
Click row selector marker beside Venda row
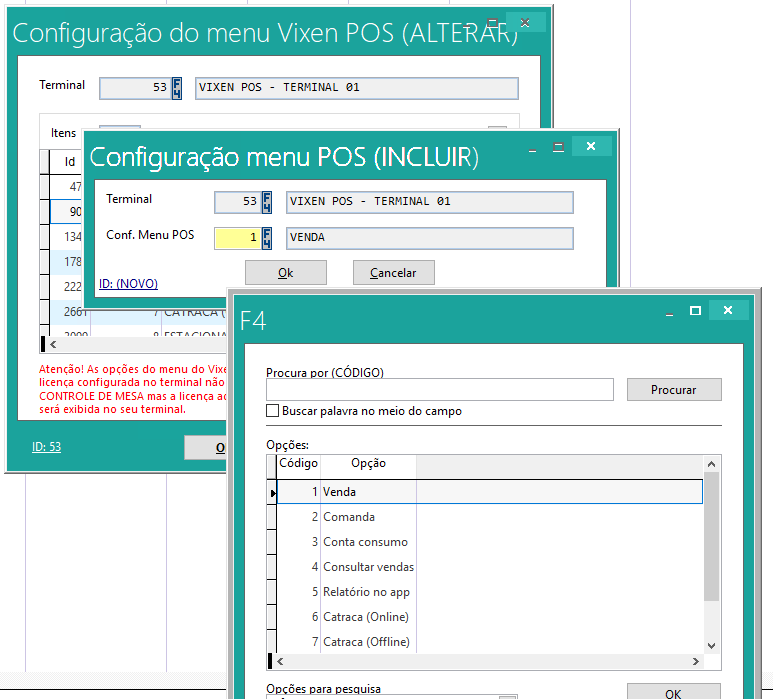click(x=272, y=492)
